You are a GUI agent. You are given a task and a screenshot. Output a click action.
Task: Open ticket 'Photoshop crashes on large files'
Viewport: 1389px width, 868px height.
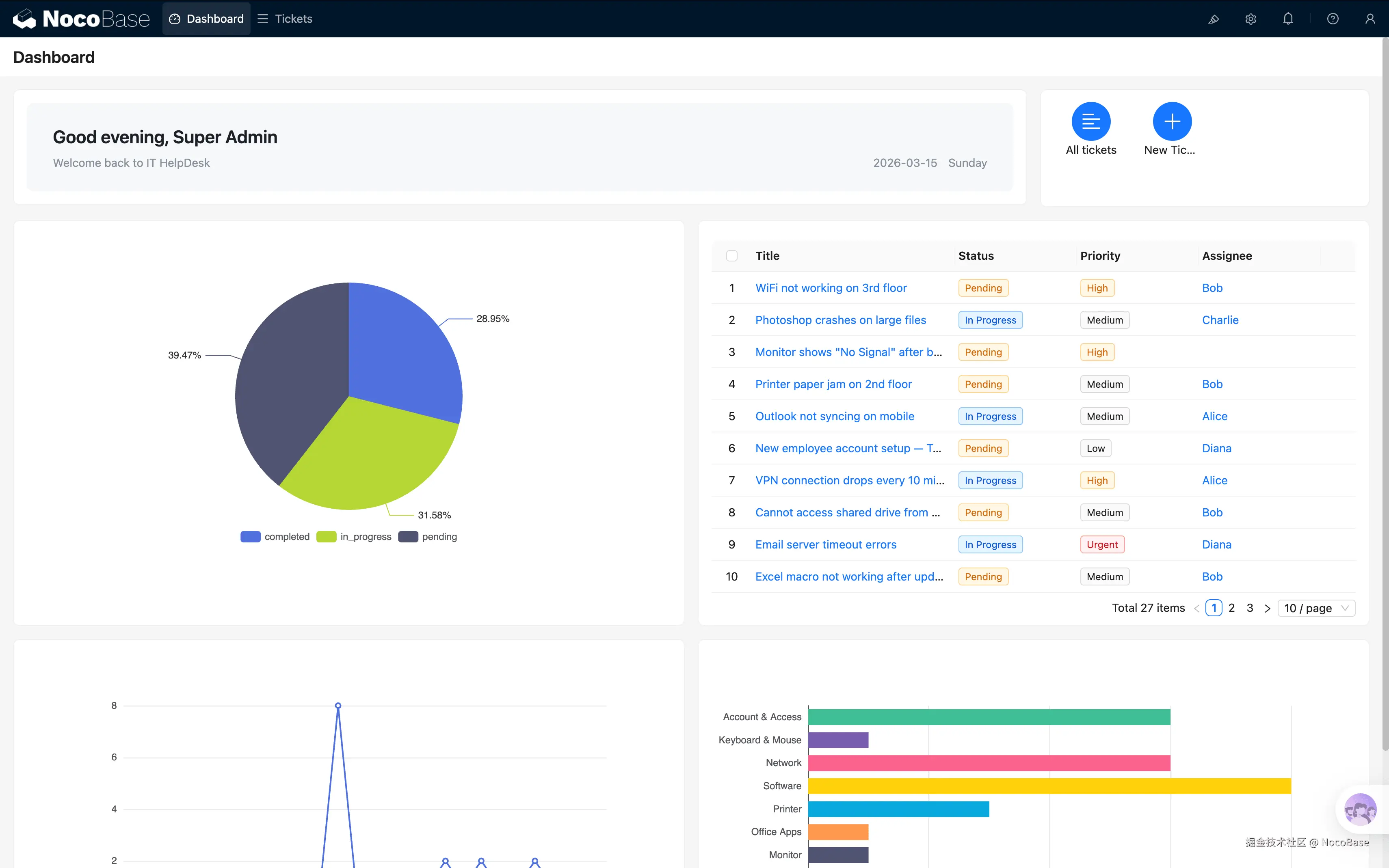[x=840, y=320]
